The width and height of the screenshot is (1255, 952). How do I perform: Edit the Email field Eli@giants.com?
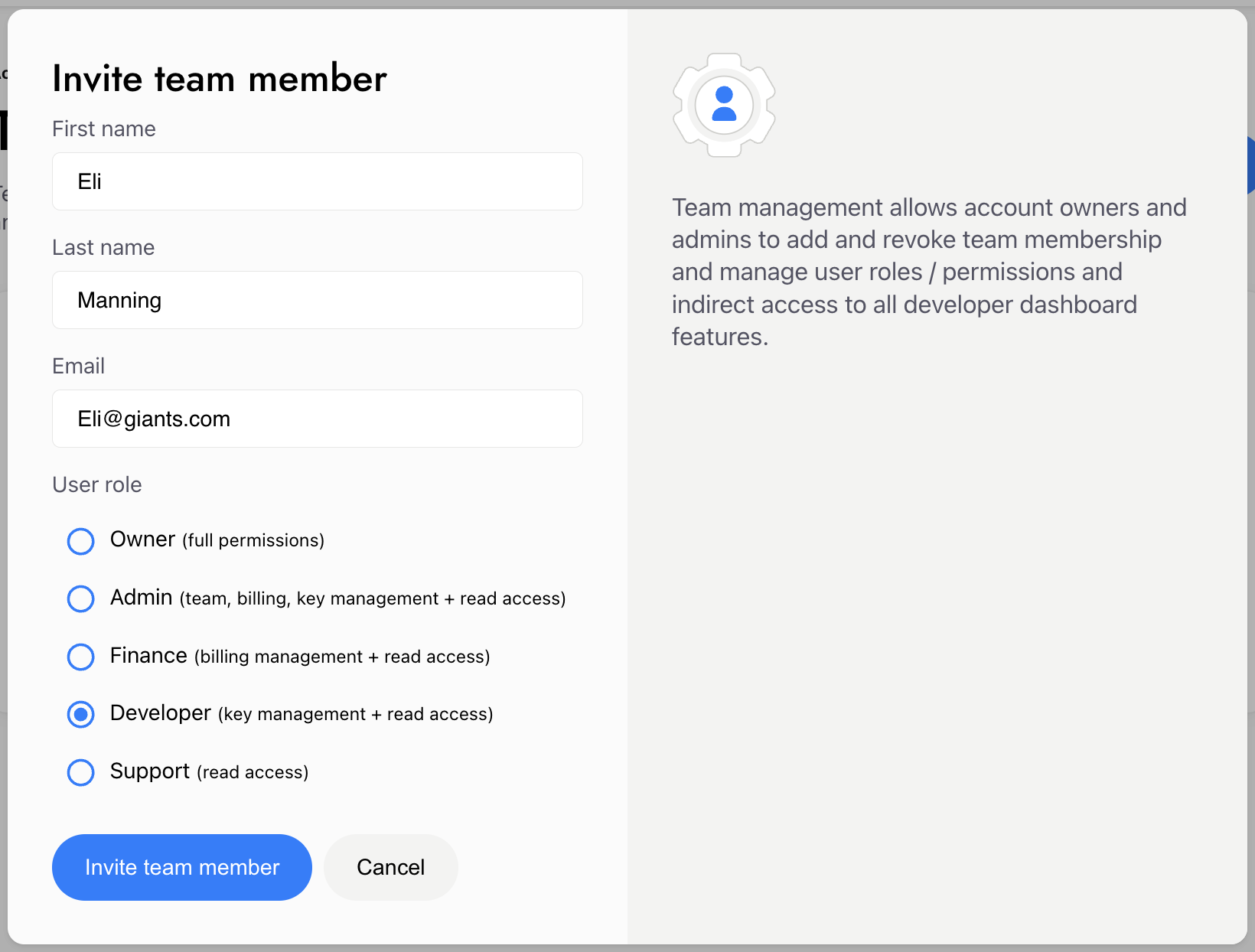(x=318, y=419)
